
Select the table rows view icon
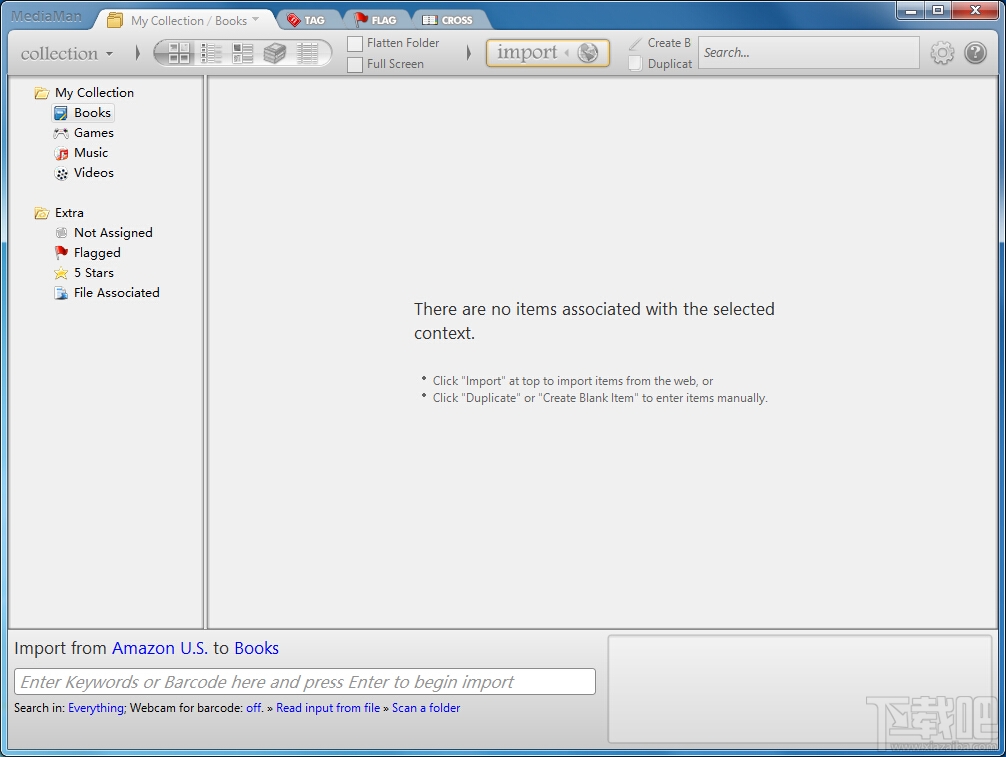(x=307, y=53)
